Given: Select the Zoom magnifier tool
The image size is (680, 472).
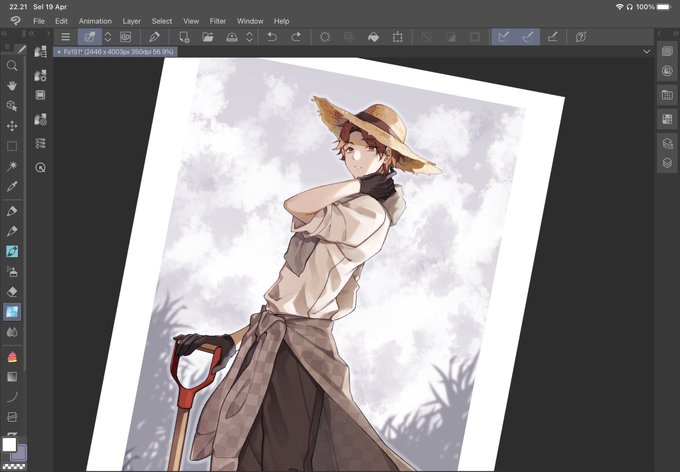Looking at the screenshot, I should tap(12, 66).
